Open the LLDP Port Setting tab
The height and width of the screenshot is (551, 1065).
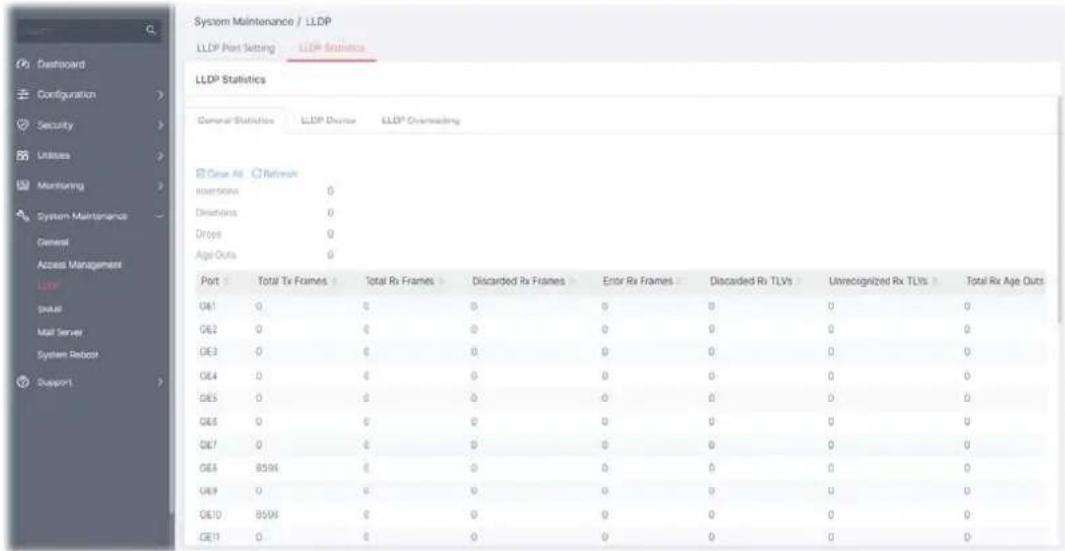click(235, 48)
